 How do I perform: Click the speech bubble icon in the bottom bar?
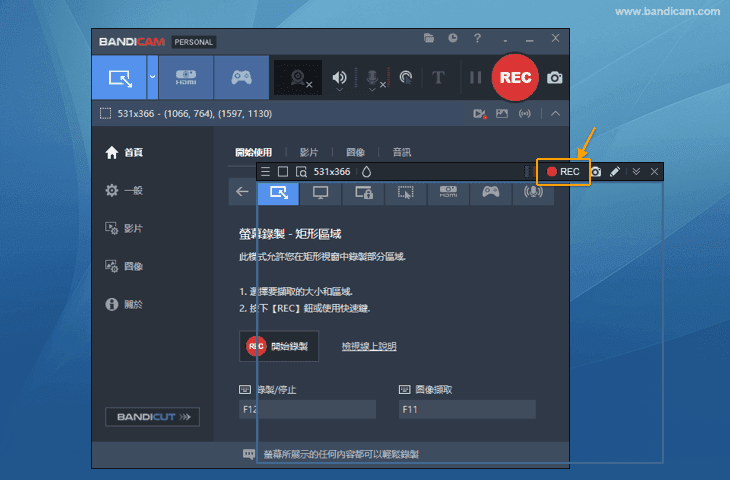pos(249,454)
